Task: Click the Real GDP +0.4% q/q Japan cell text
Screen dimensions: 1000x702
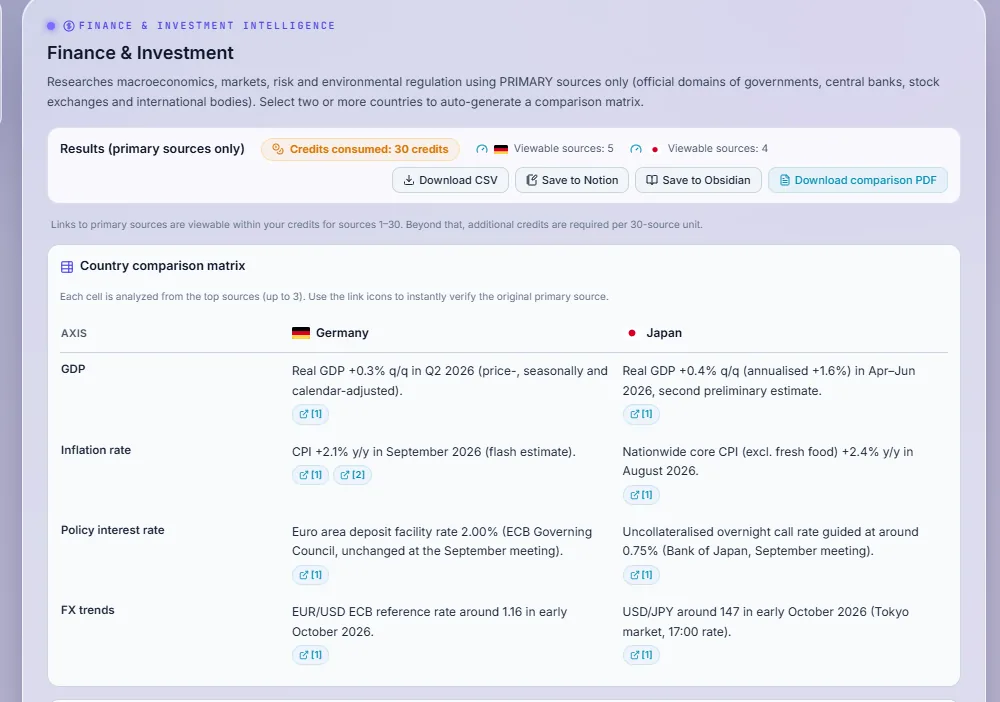Action: pyautogui.click(x=768, y=381)
